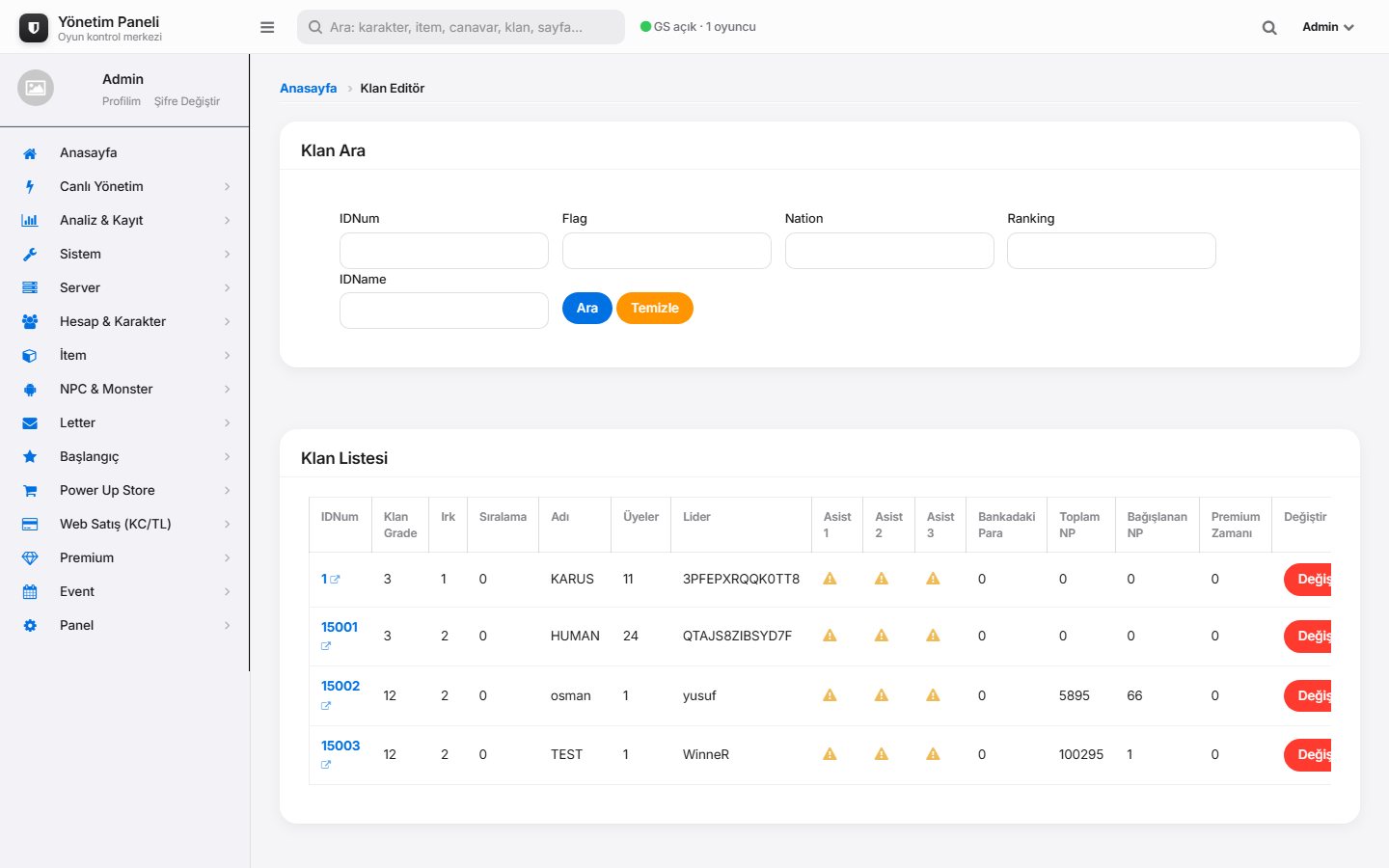1389x868 pixels.
Task: Click the red Değiştir button for HUMAN row
Action: [1308, 637]
